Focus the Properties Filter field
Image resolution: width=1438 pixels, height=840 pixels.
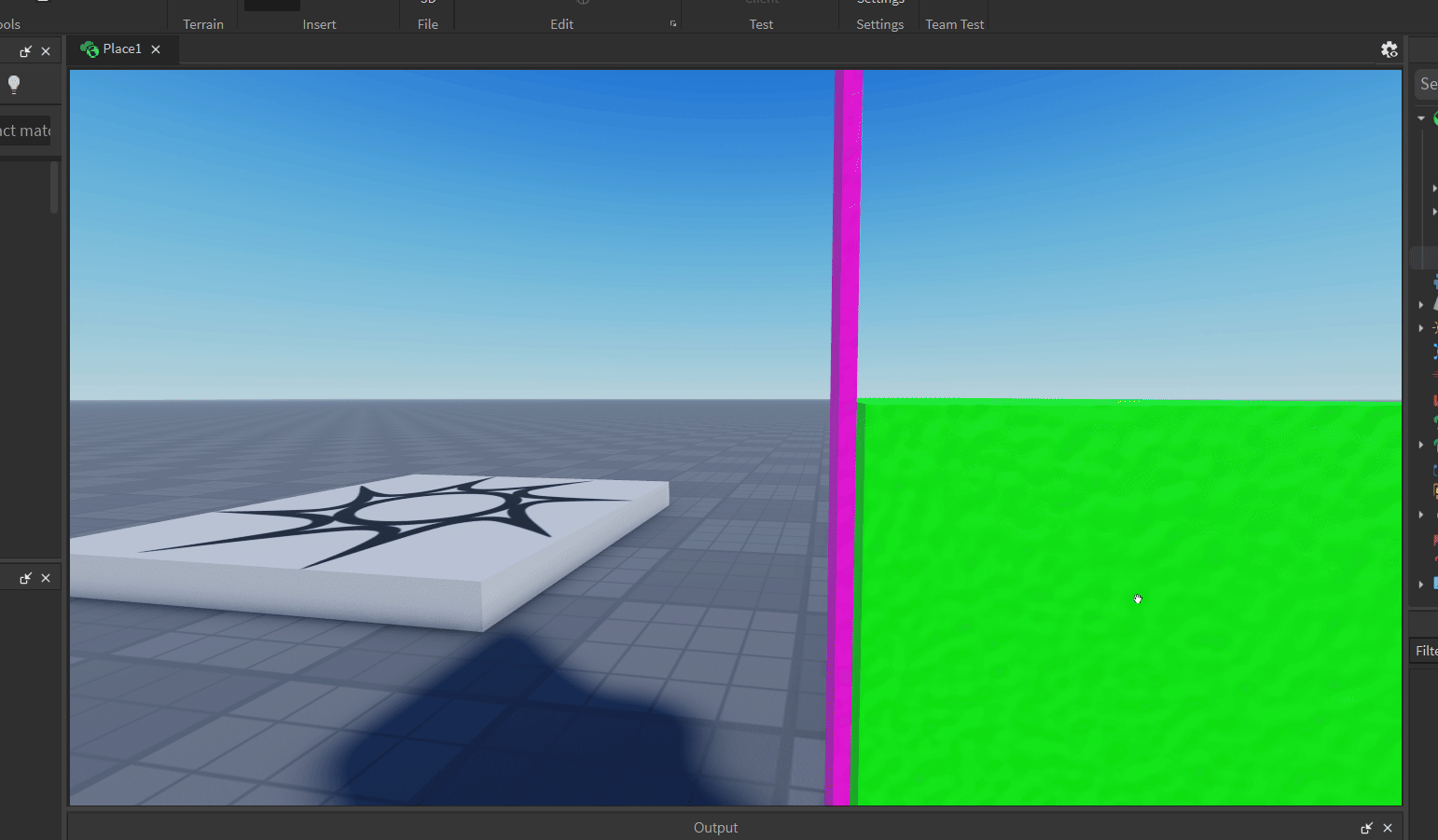point(1425,651)
